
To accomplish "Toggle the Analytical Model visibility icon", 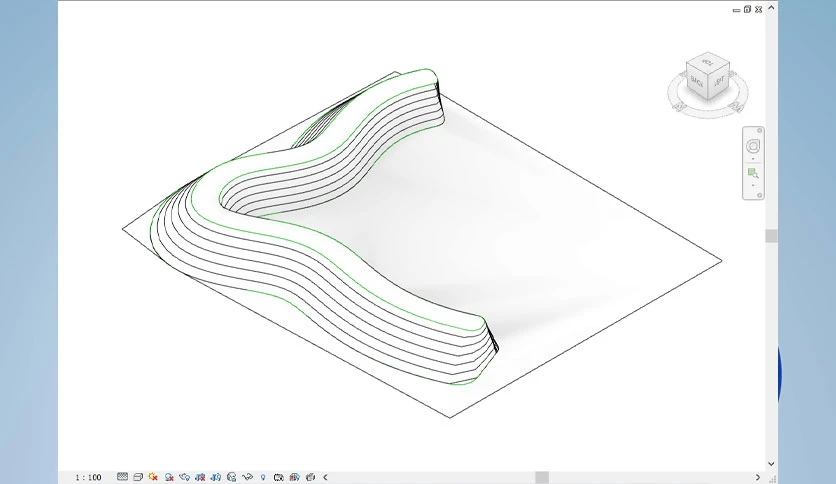I will (x=294, y=477).
